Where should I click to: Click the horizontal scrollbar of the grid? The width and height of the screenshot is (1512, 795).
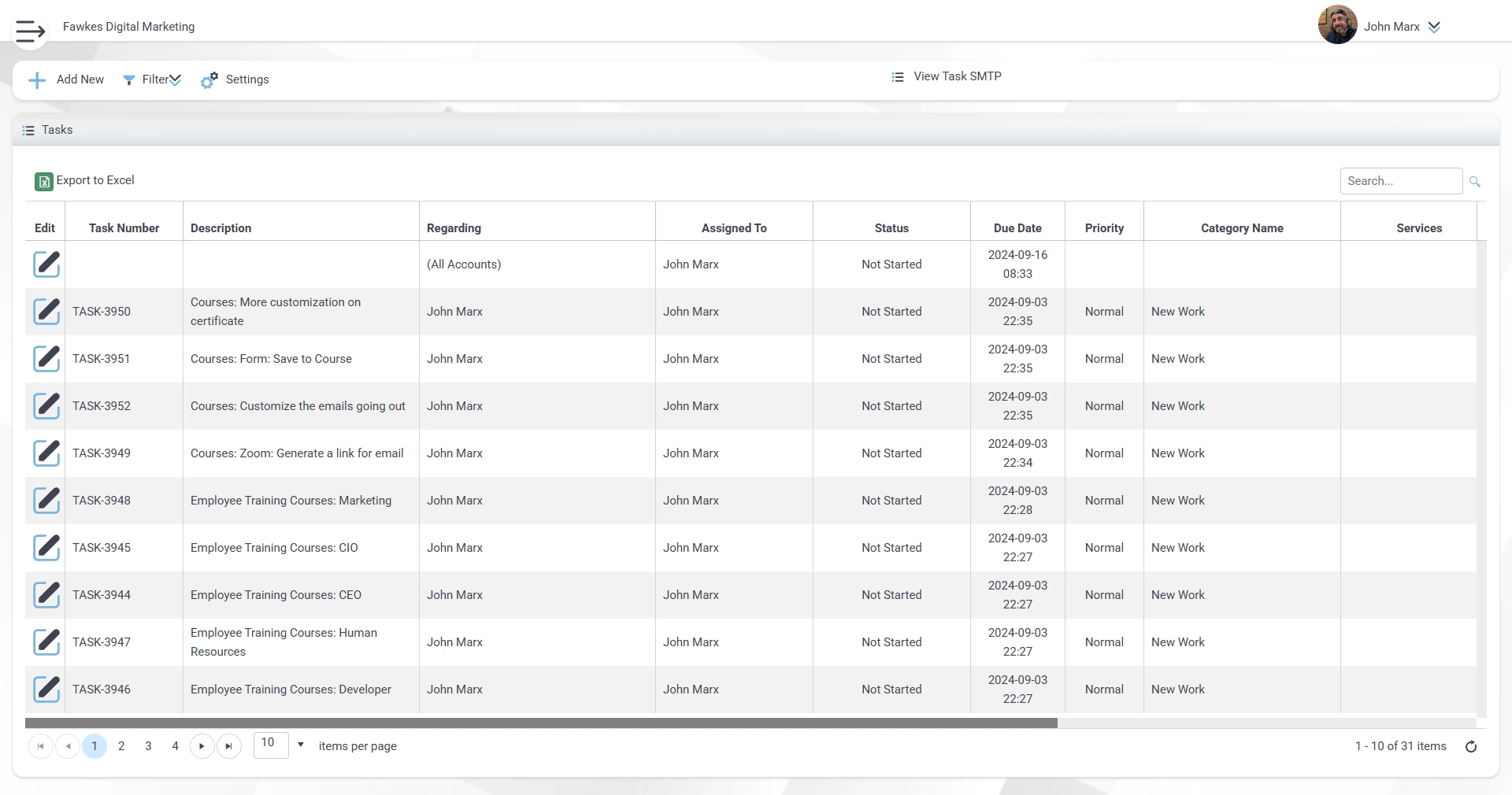pos(541,723)
